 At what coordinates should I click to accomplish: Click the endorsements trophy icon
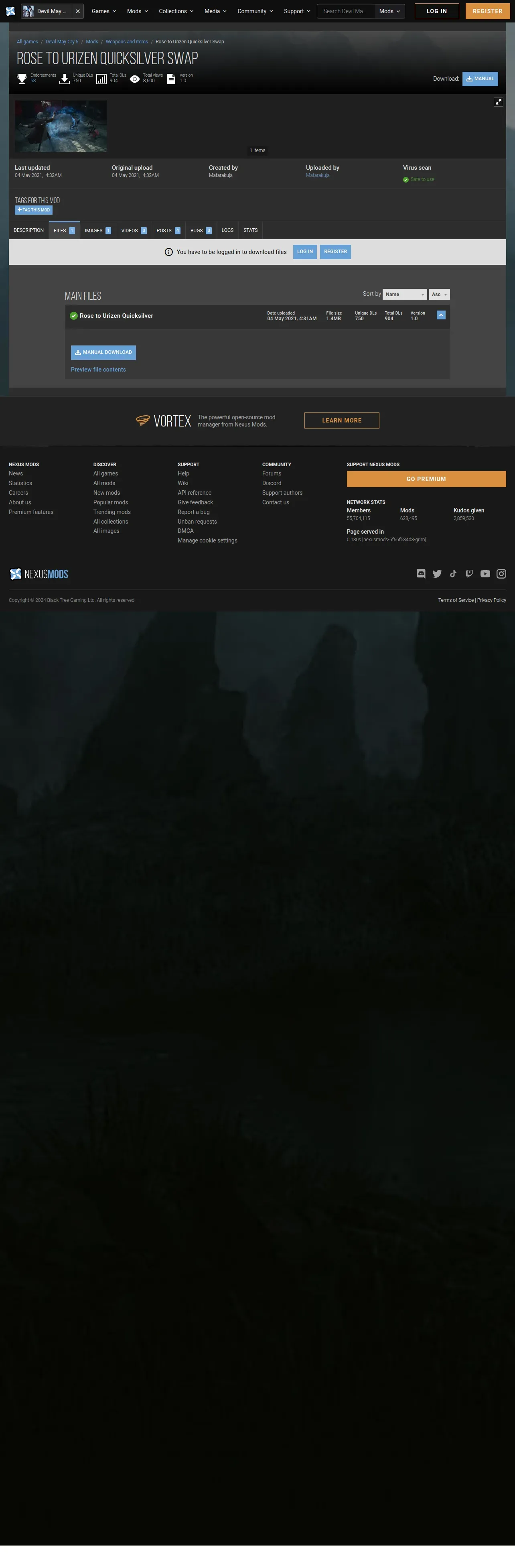click(22, 79)
